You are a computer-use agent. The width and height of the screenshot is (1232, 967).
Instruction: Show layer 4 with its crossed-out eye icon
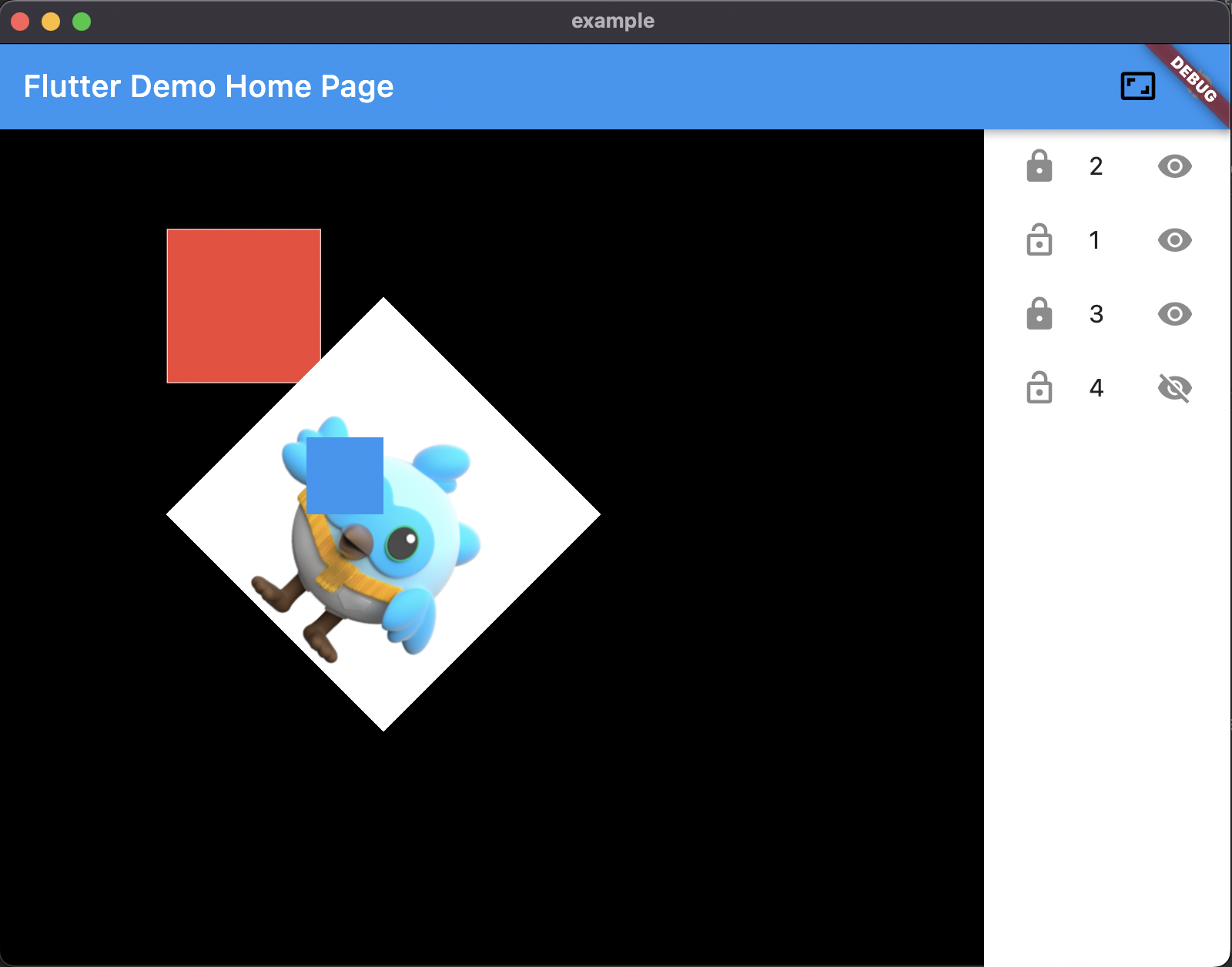coord(1174,388)
